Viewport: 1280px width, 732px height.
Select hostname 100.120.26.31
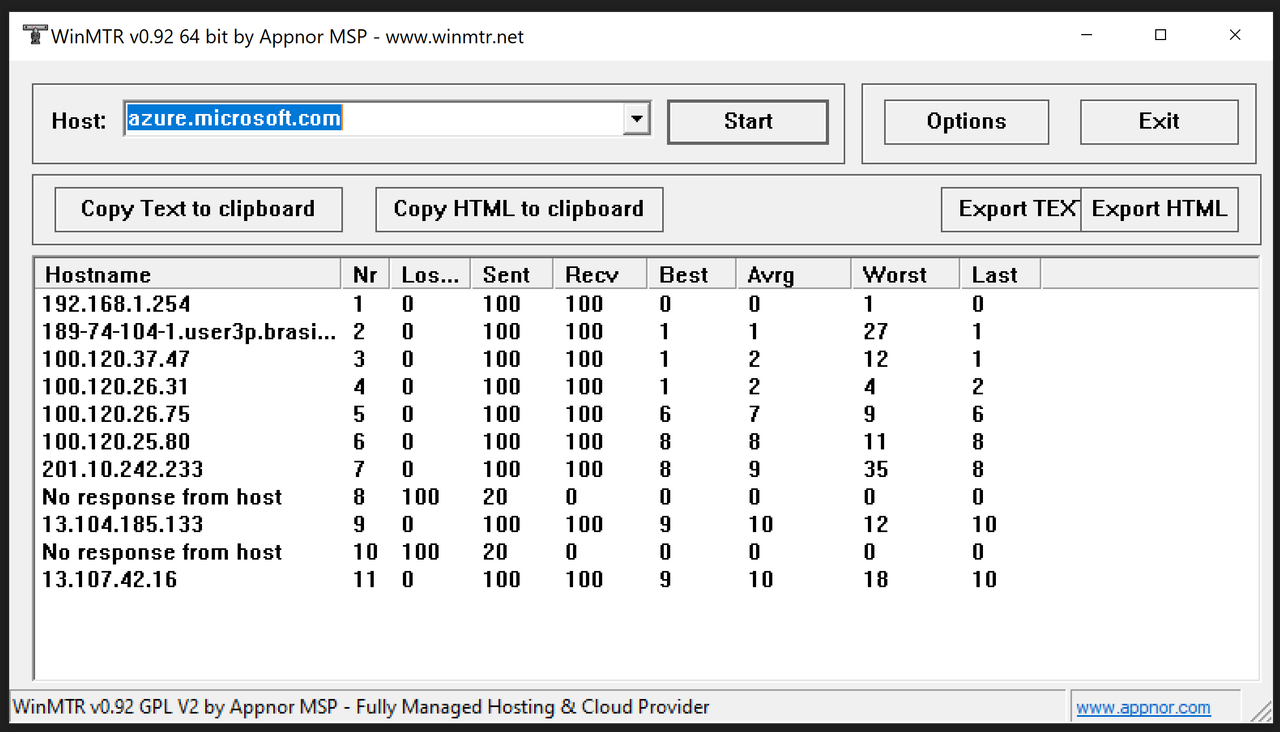pyautogui.click(x=115, y=387)
